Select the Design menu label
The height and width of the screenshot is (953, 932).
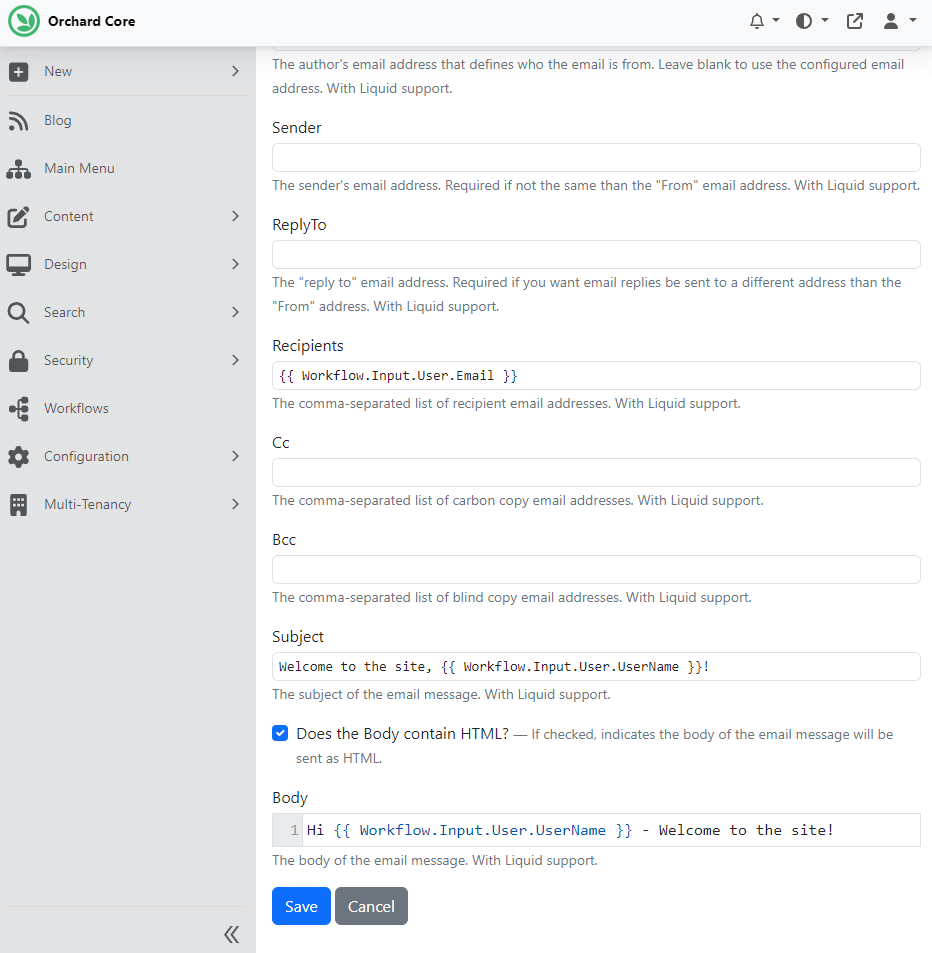tap(65, 264)
